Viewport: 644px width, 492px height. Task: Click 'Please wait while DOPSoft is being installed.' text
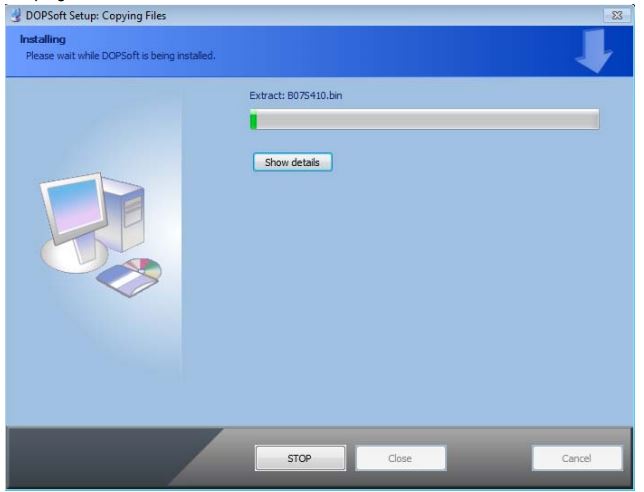120,55
